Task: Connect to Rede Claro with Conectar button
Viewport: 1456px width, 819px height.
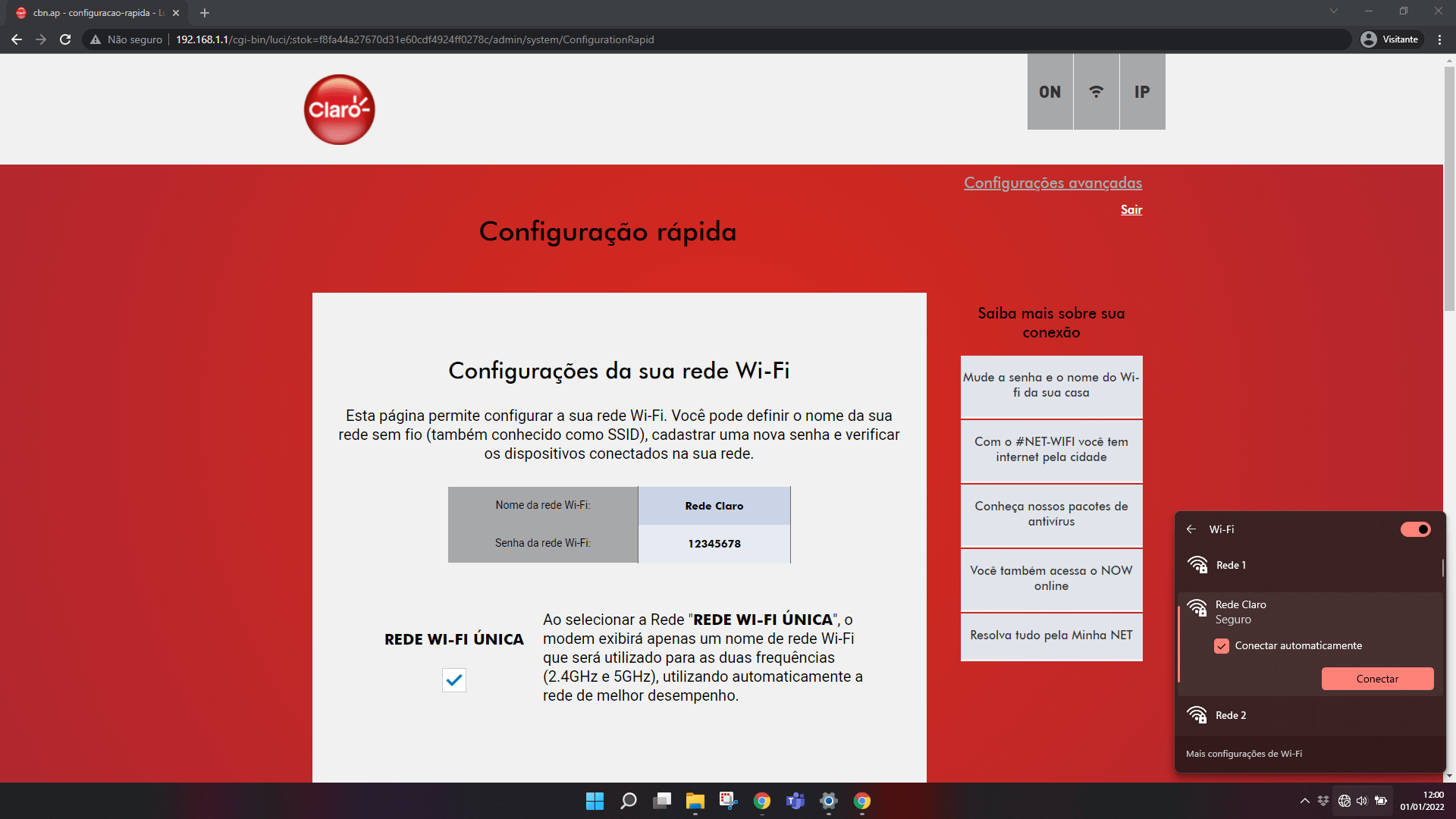Action: pyautogui.click(x=1377, y=679)
